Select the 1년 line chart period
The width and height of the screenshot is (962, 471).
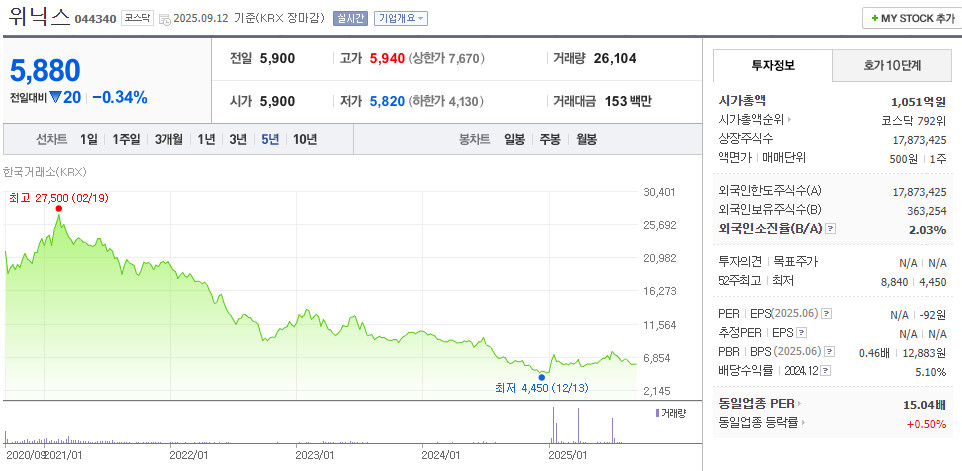click(x=206, y=139)
